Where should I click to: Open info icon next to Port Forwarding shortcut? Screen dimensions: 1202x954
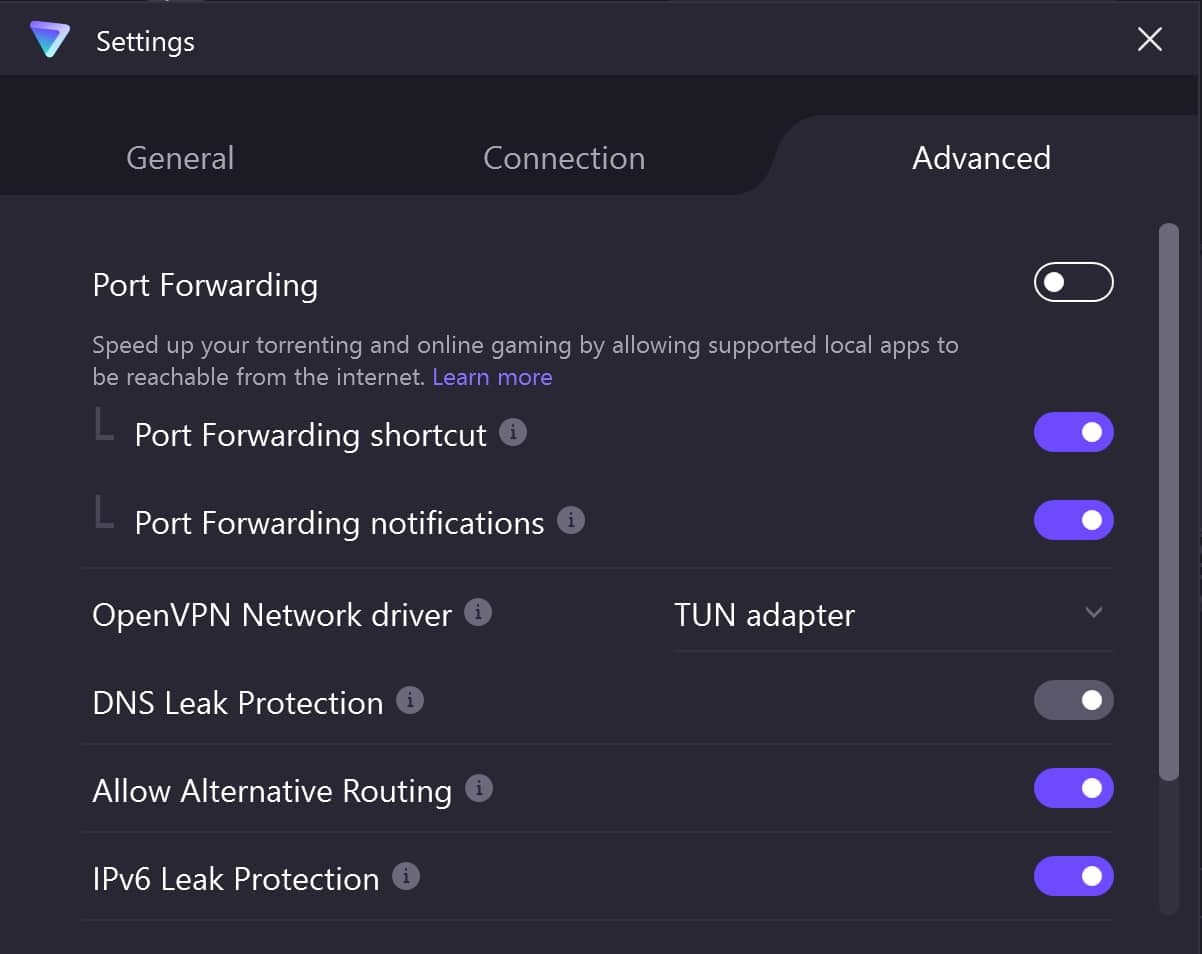click(x=513, y=433)
